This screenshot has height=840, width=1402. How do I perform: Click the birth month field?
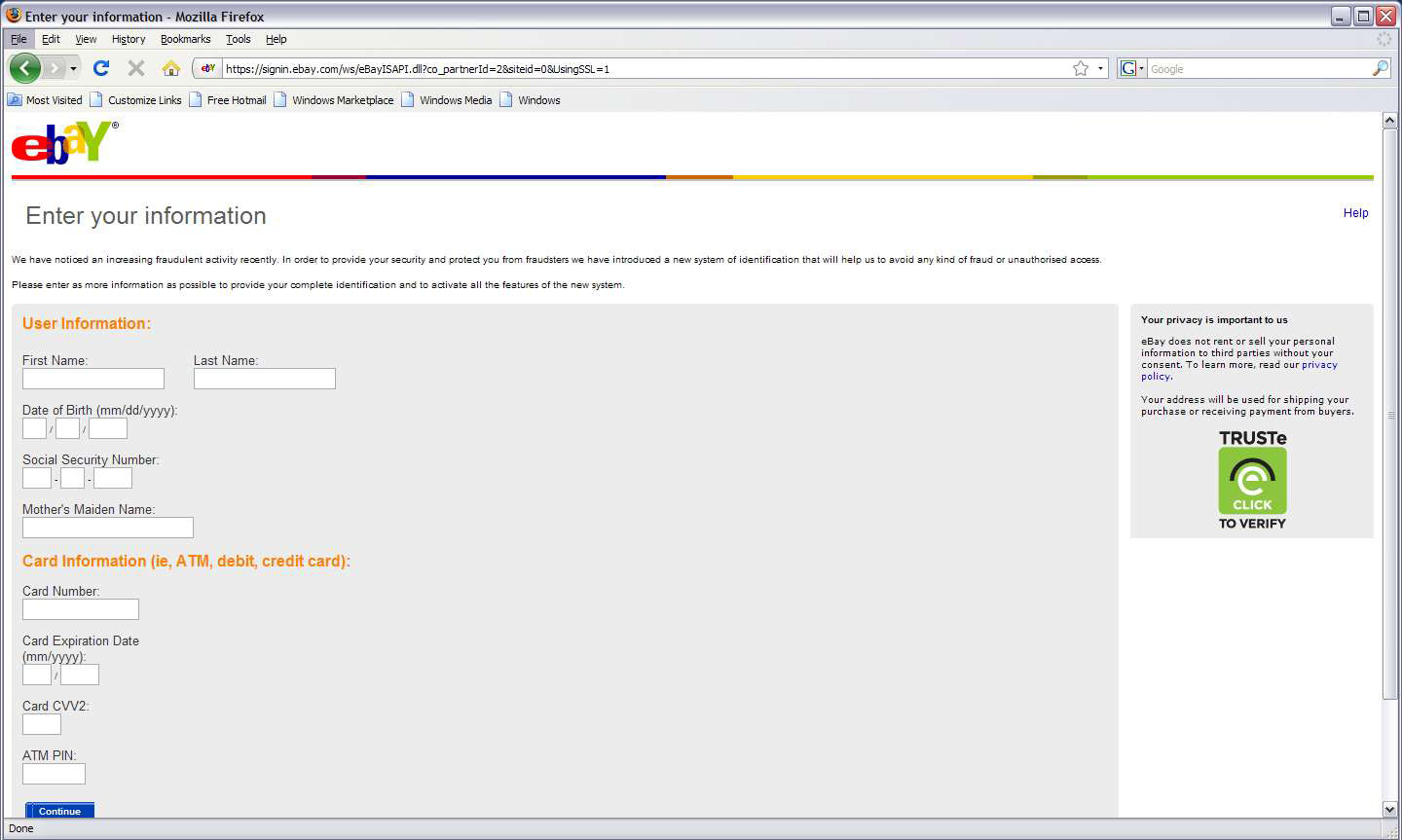(x=34, y=428)
